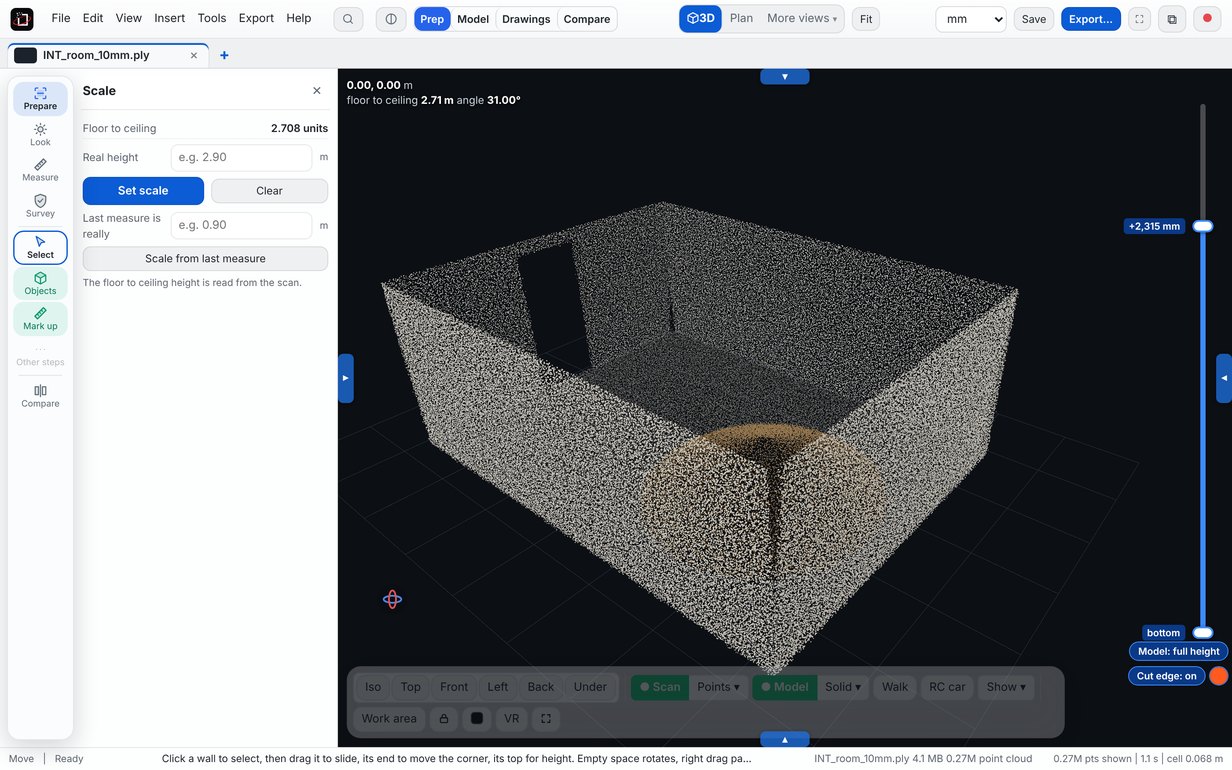1232x770 pixels.
Task: Toggle Walk mode
Action: tap(895, 687)
